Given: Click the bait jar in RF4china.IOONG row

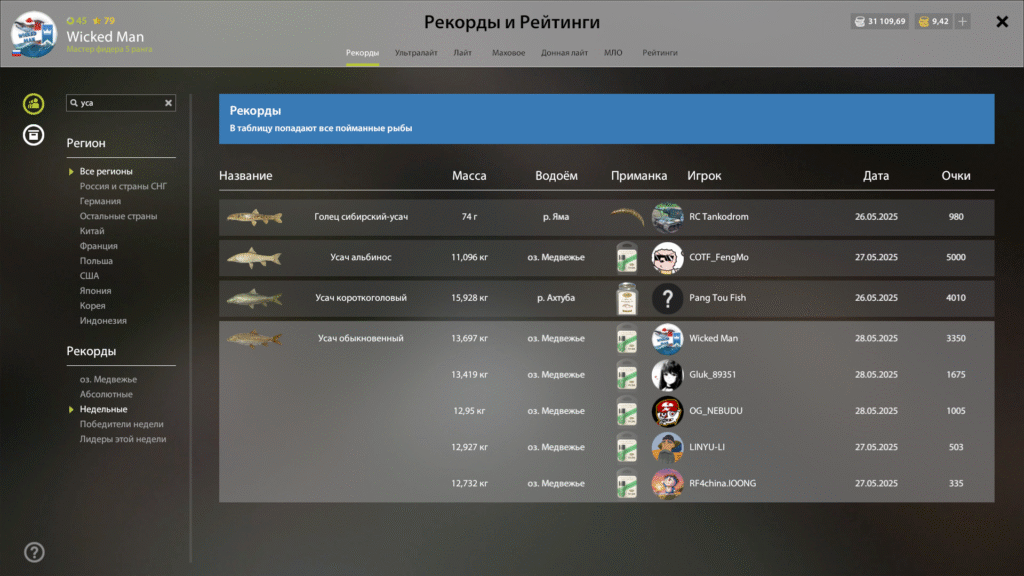Looking at the screenshot, I should (x=627, y=484).
